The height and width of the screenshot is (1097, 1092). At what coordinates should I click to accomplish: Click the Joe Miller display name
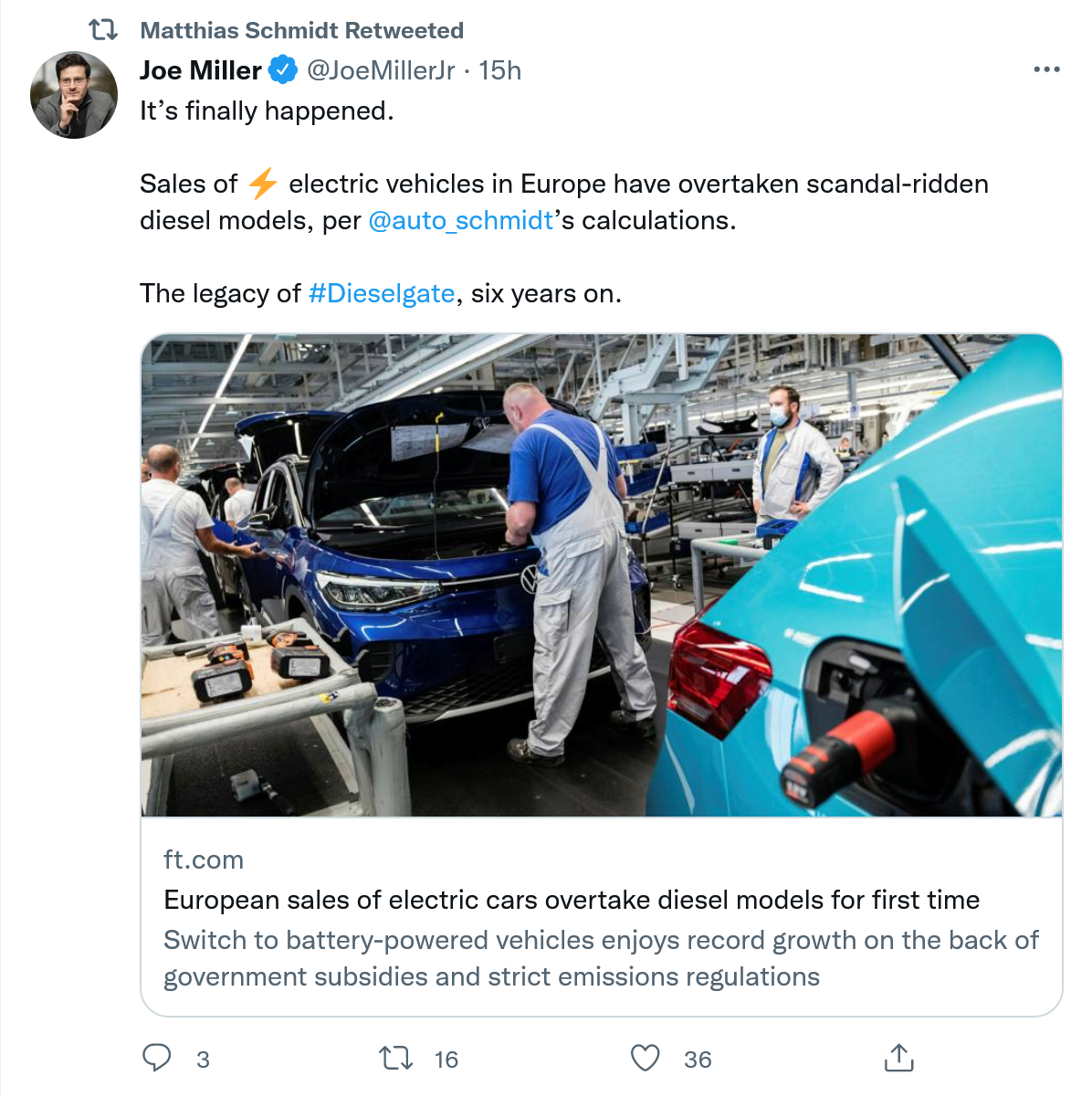(201, 70)
